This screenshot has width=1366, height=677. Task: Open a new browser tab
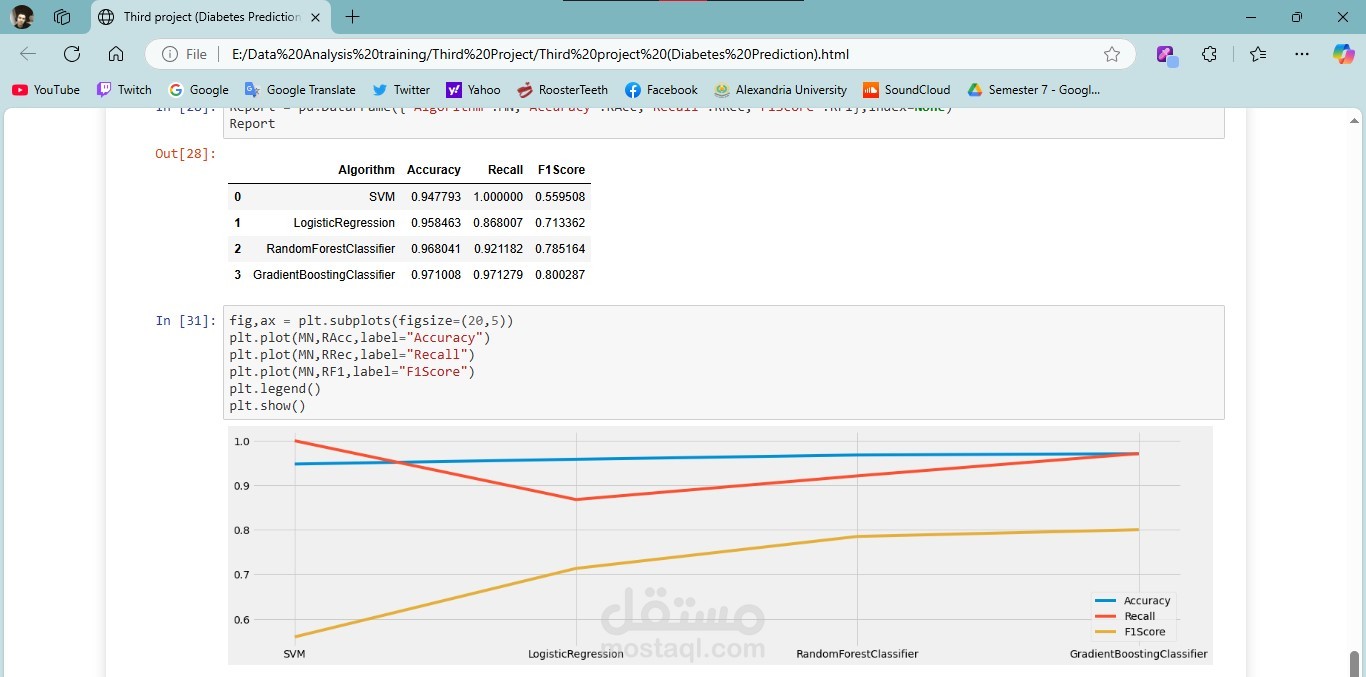pos(352,17)
